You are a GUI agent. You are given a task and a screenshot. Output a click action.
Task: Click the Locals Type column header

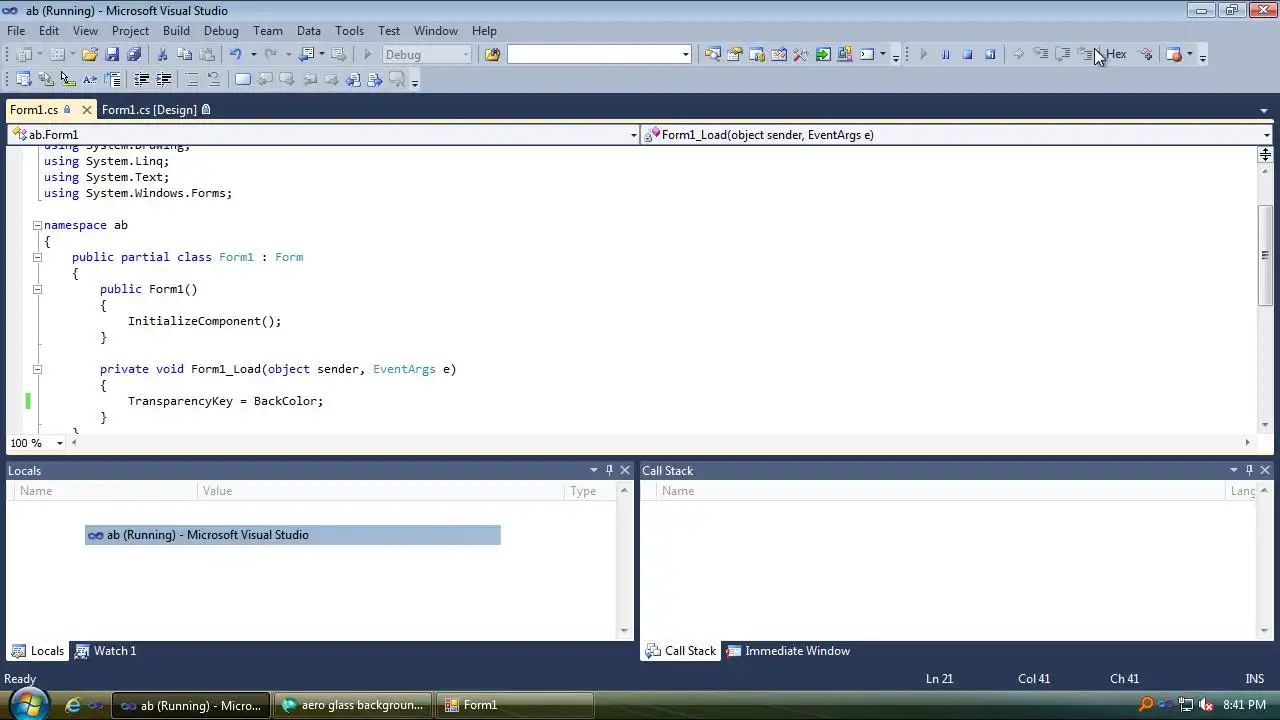tap(592, 491)
